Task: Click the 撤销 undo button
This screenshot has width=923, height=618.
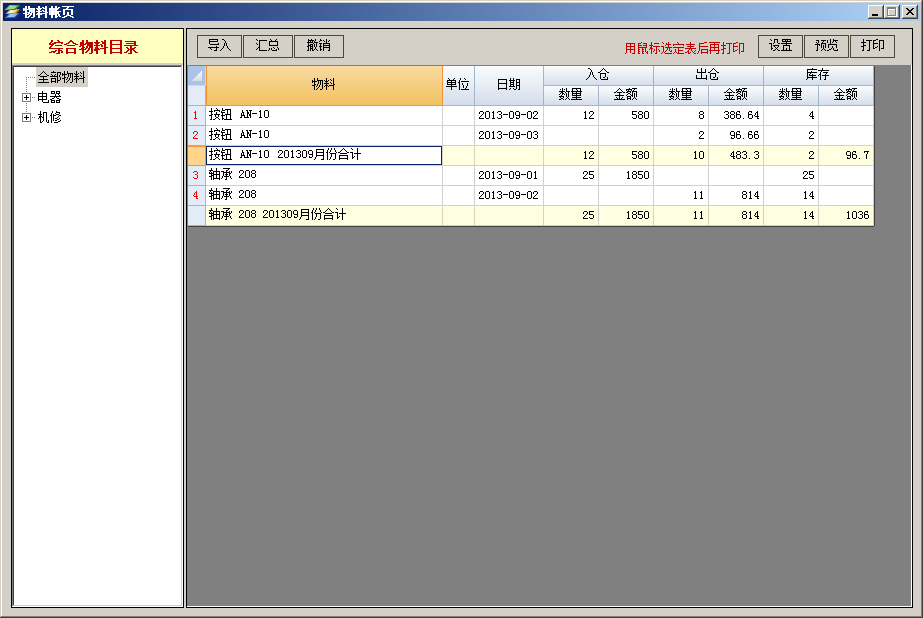Action: click(x=319, y=46)
